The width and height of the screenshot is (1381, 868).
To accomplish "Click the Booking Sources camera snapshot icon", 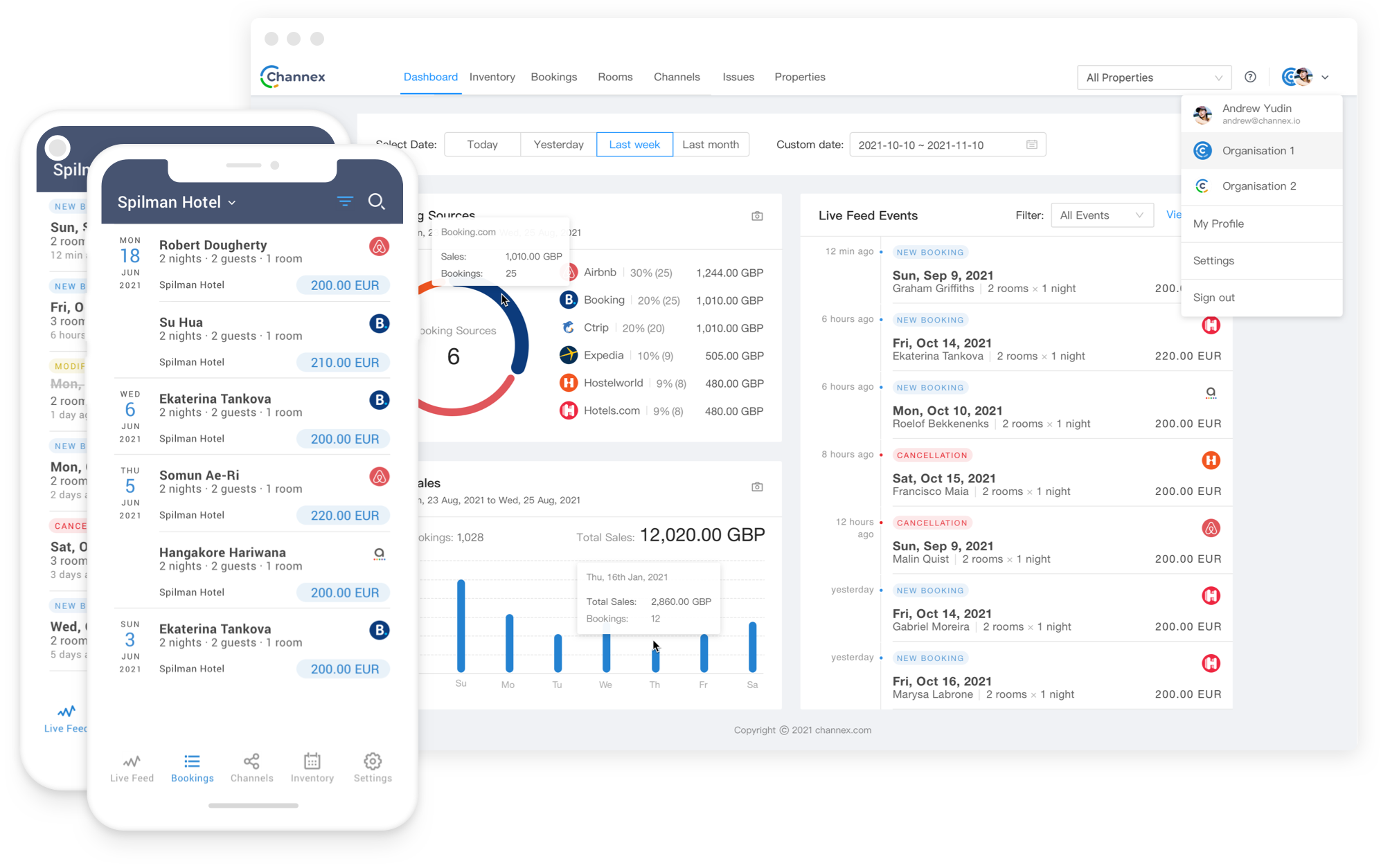I will [x=757, y=216].
